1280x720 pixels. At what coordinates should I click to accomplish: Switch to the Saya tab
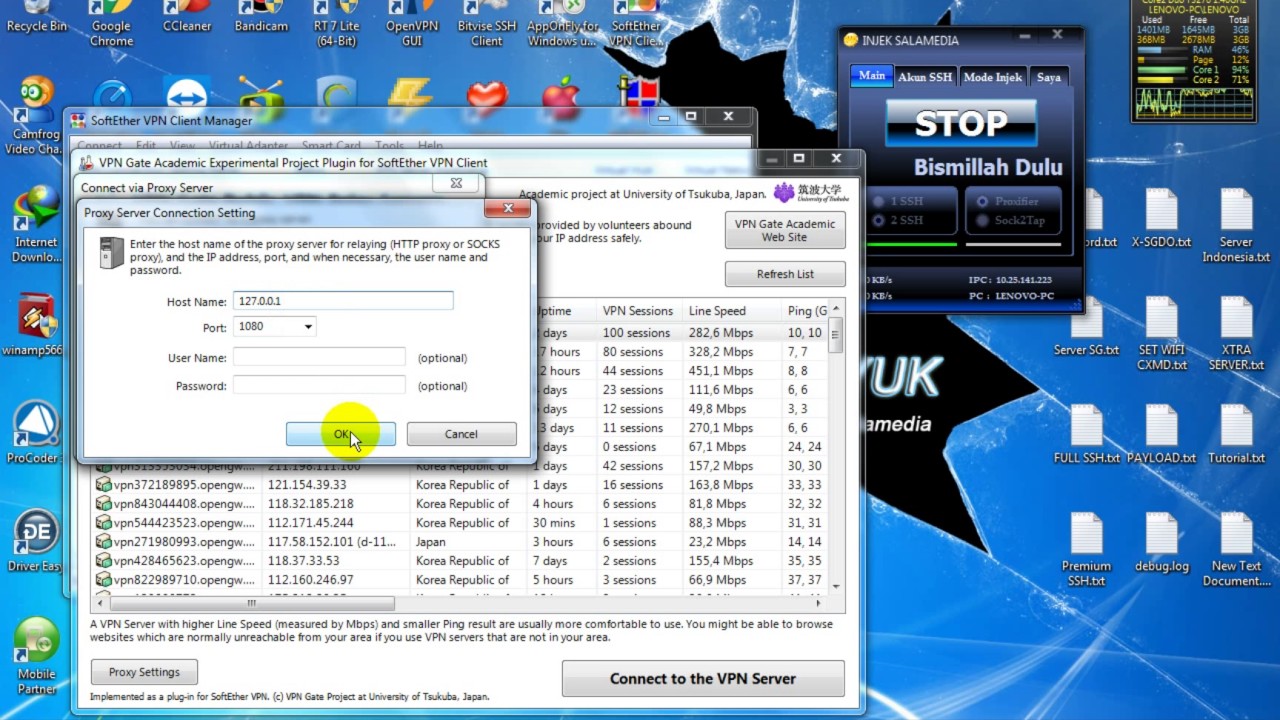pos(1048,77)
